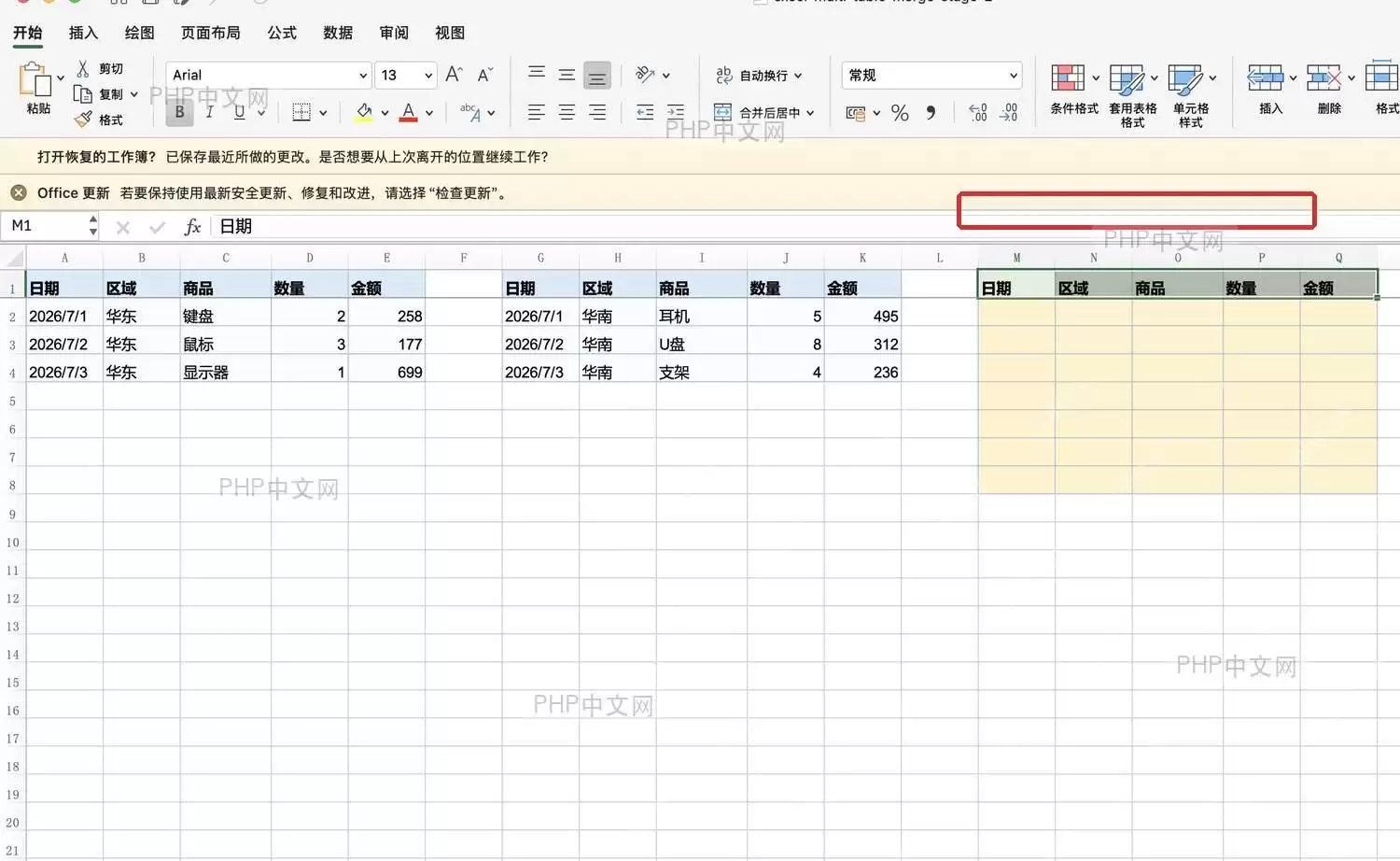This screenshot has width=1400, height=861.
Task: Expand the merge 合并后居中 dropdown arrow
Action: [x=810, y=113]
